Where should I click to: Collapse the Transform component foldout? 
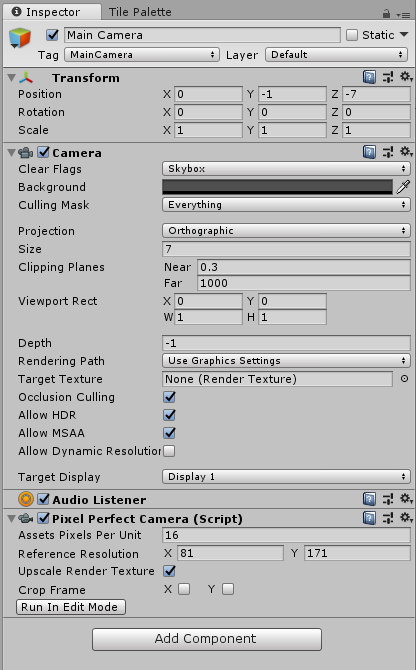coord(12,78)
